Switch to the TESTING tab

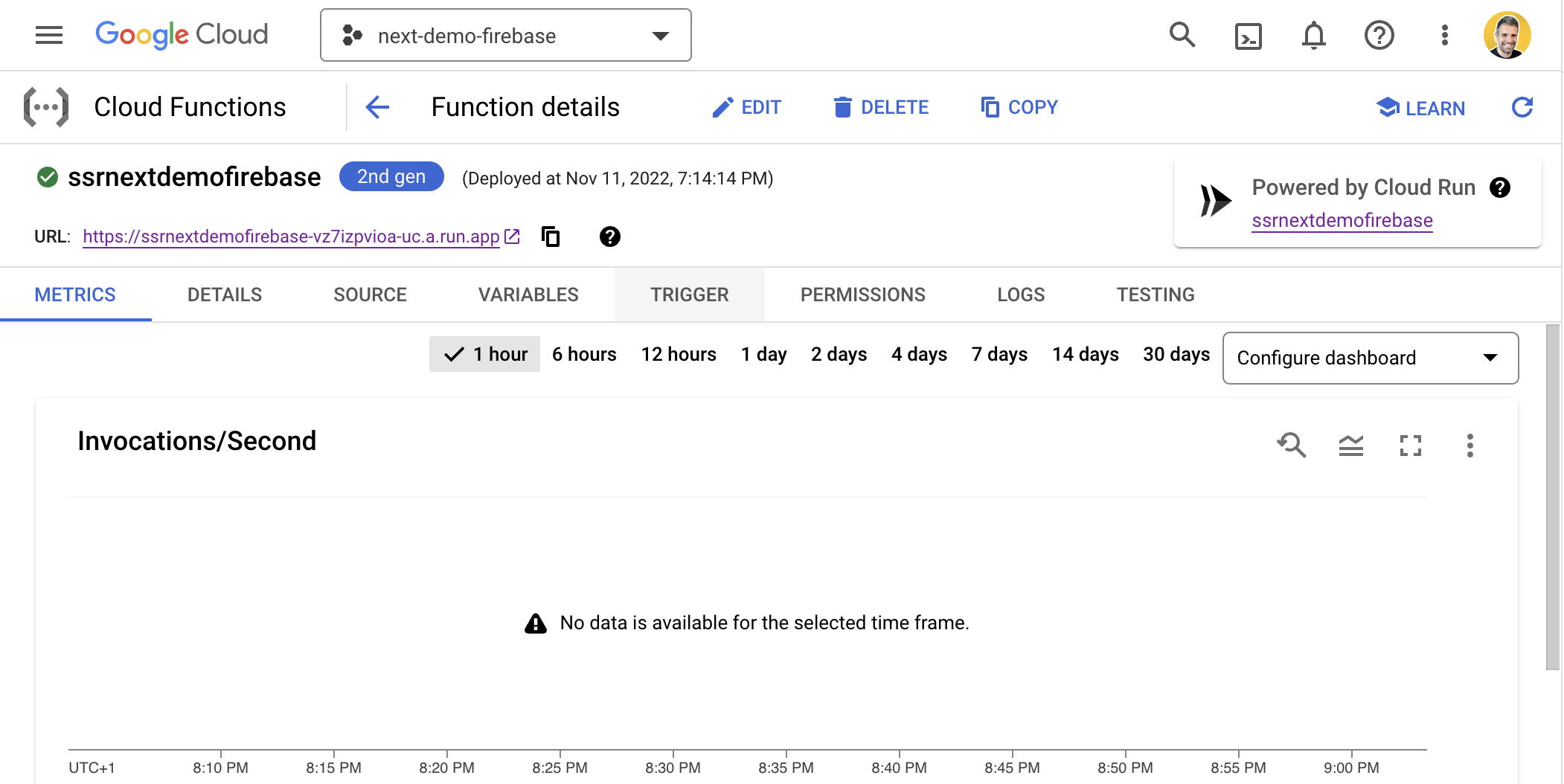(1156, 295)
